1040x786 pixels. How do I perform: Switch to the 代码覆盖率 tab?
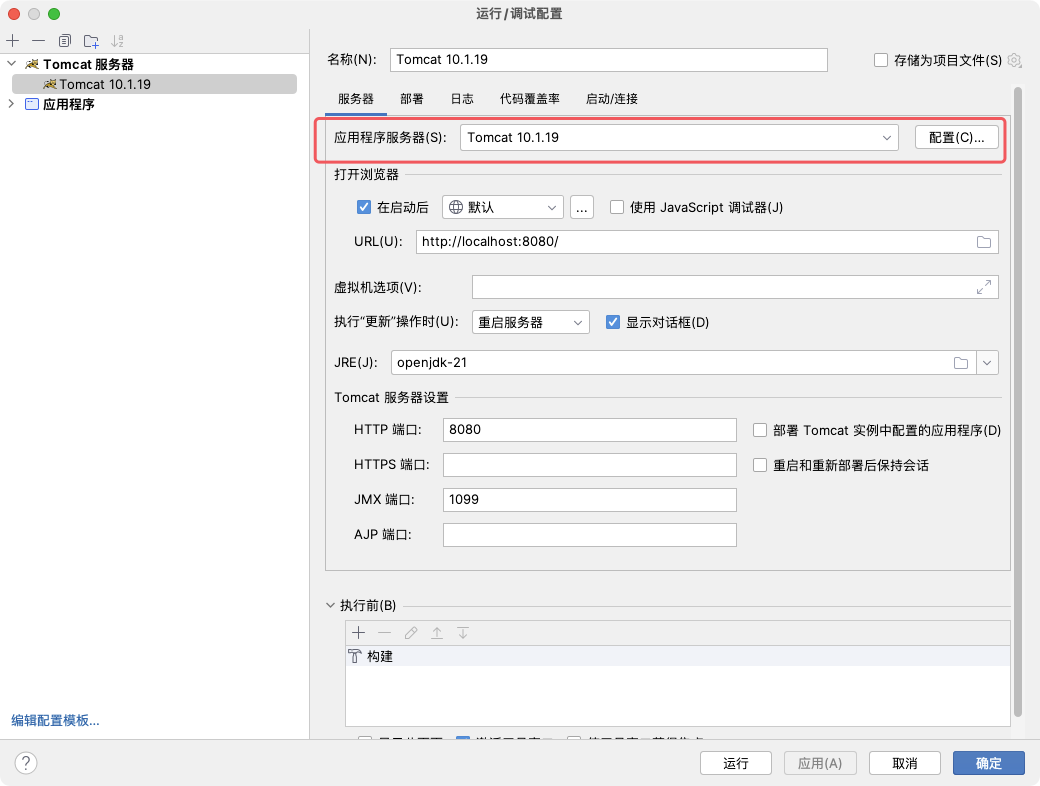[x=530, y=99]
